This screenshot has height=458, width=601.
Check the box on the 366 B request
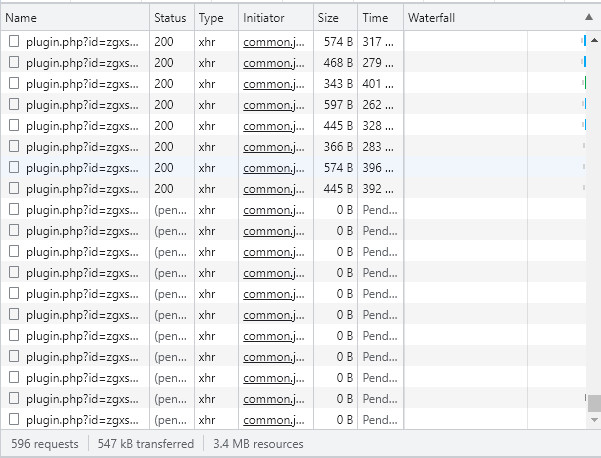point(14,146)
